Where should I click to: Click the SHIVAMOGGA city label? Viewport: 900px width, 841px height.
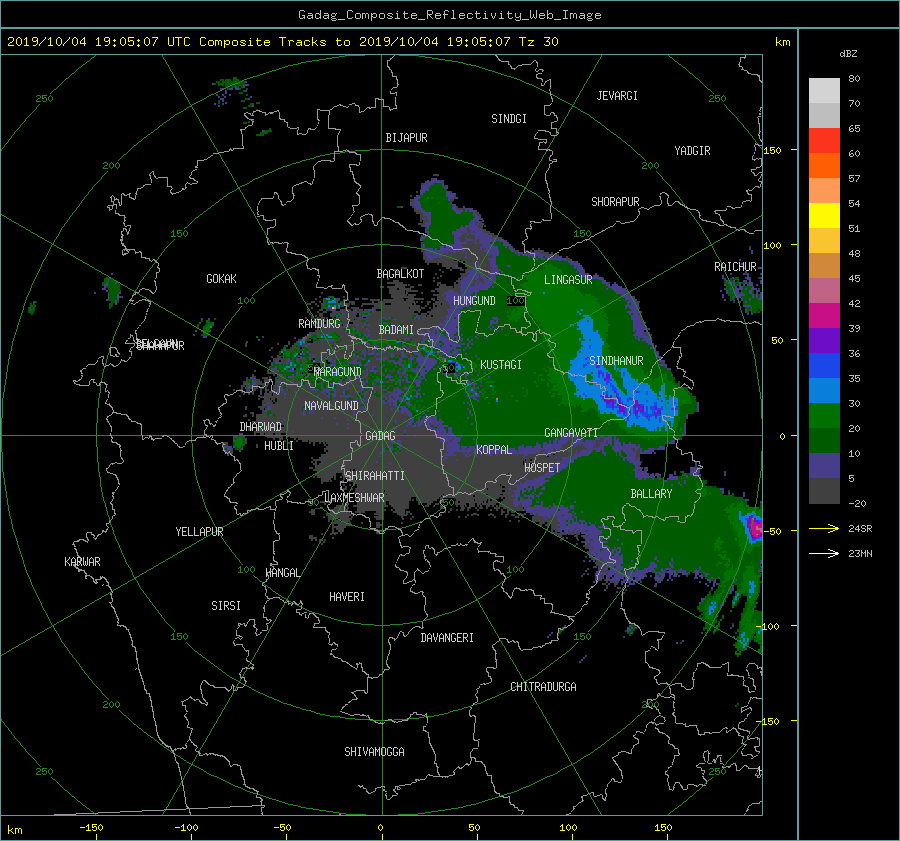(374, 752)
